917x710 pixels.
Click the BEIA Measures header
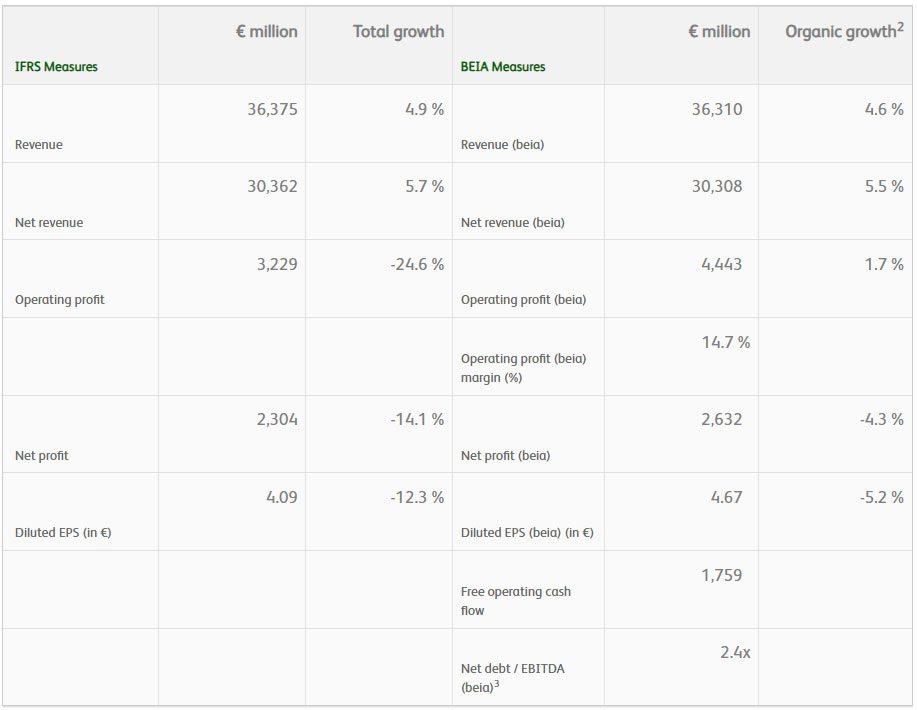pos(503,67)
